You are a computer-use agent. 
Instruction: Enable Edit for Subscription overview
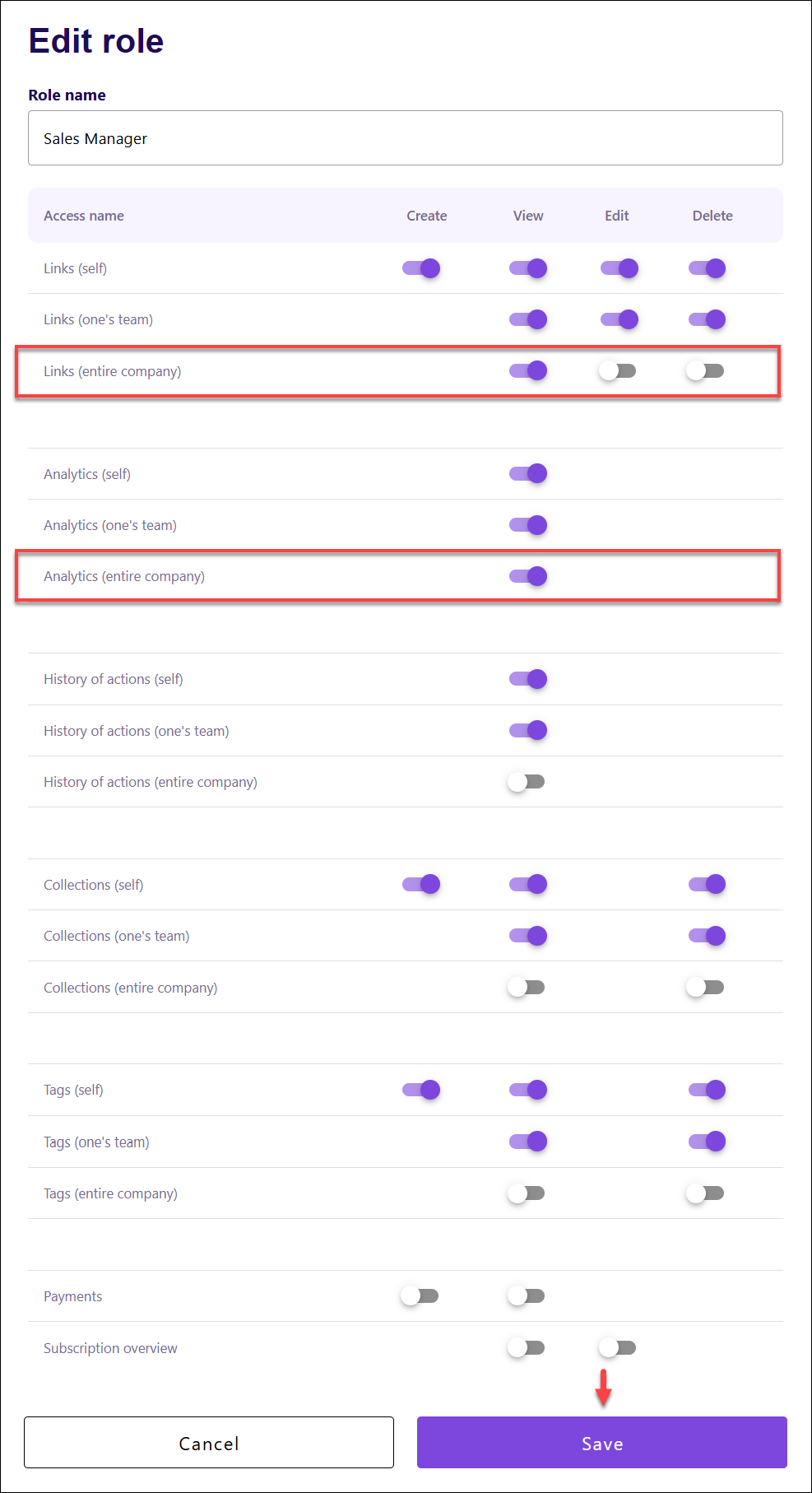click(617, 1347)
